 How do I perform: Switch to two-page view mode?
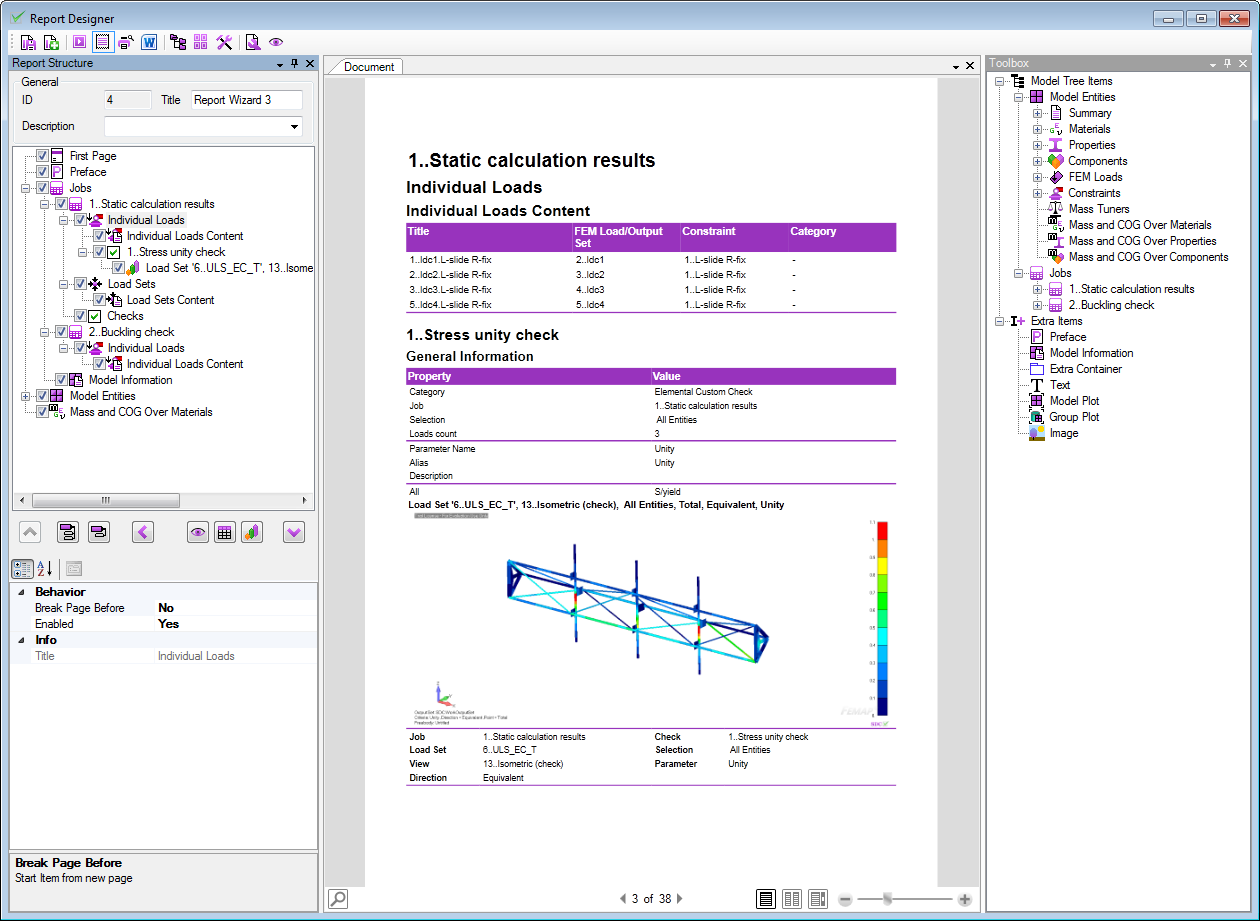tap(792, 899)
